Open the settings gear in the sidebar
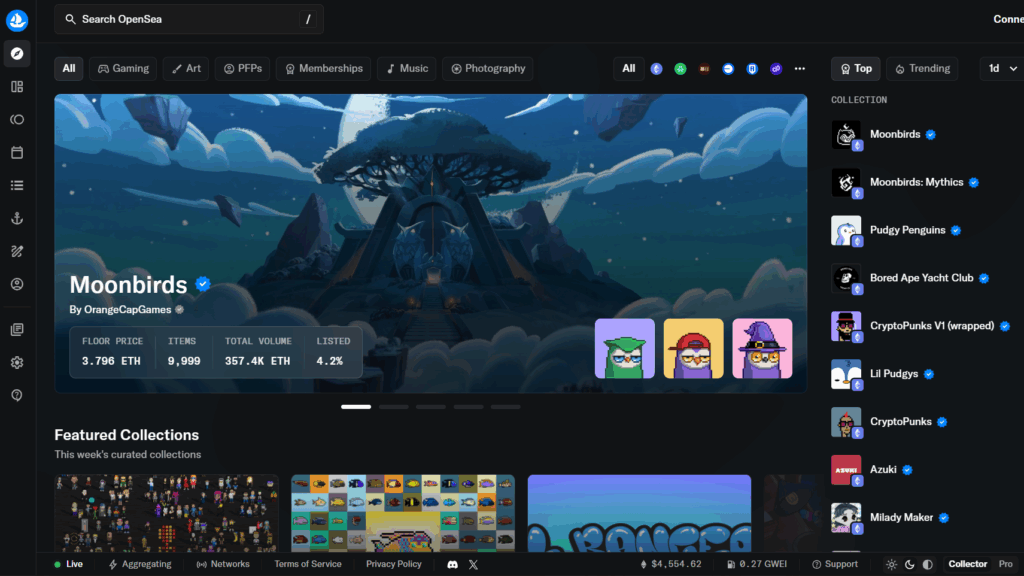This screenshot has width=1024, height=576. 17,362
